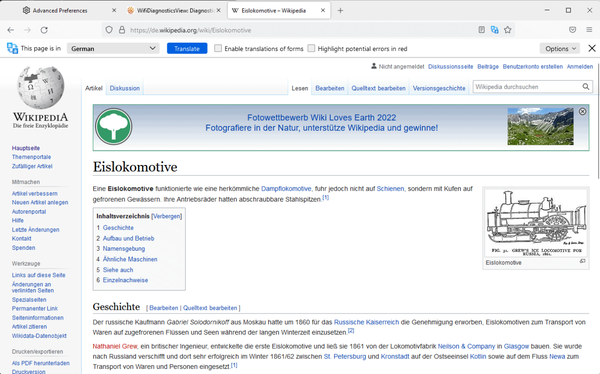Open the tracking protection shield icon

[109, 30]
